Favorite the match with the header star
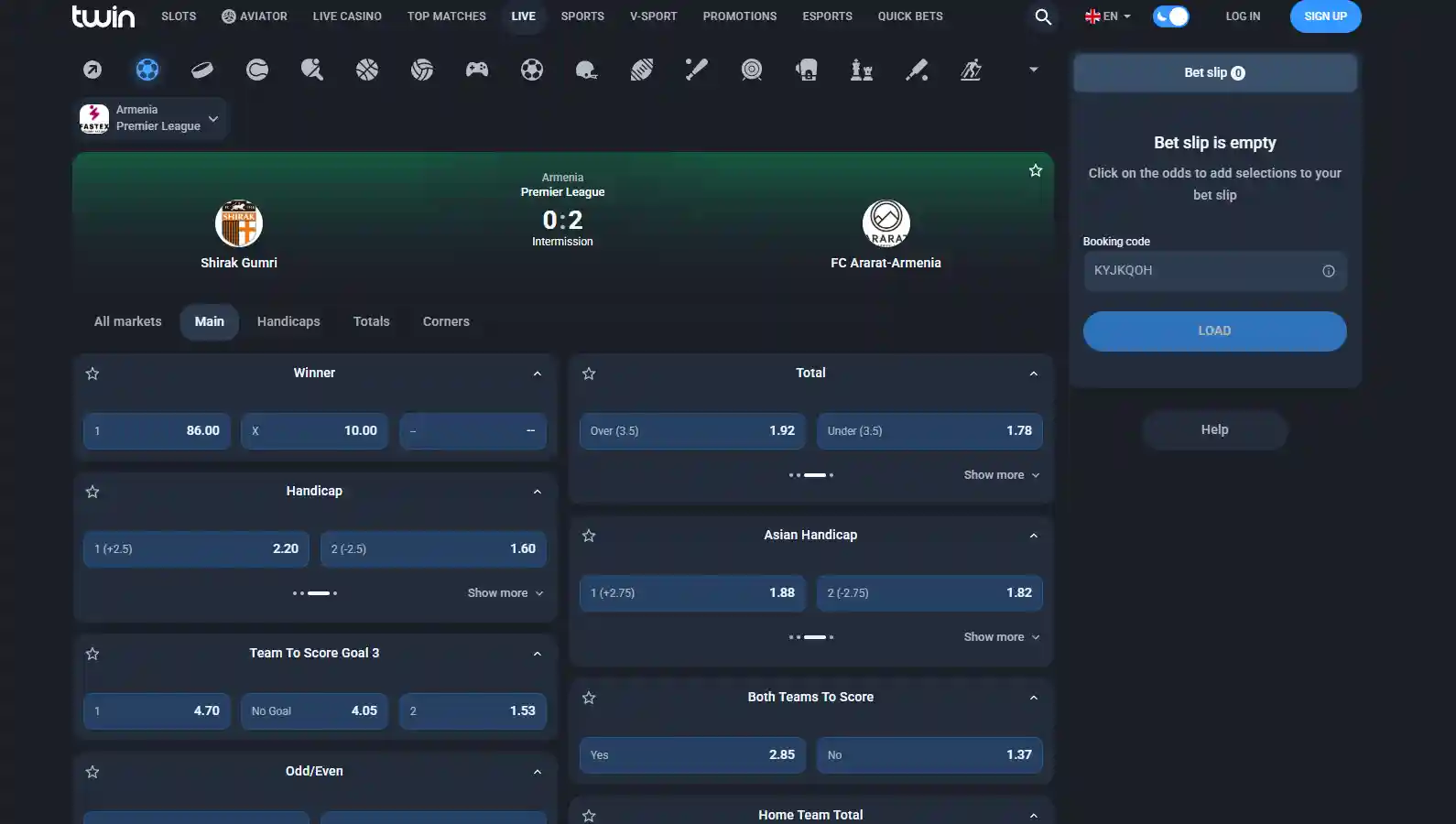1456x824 pixels. tap(1036, 170)
